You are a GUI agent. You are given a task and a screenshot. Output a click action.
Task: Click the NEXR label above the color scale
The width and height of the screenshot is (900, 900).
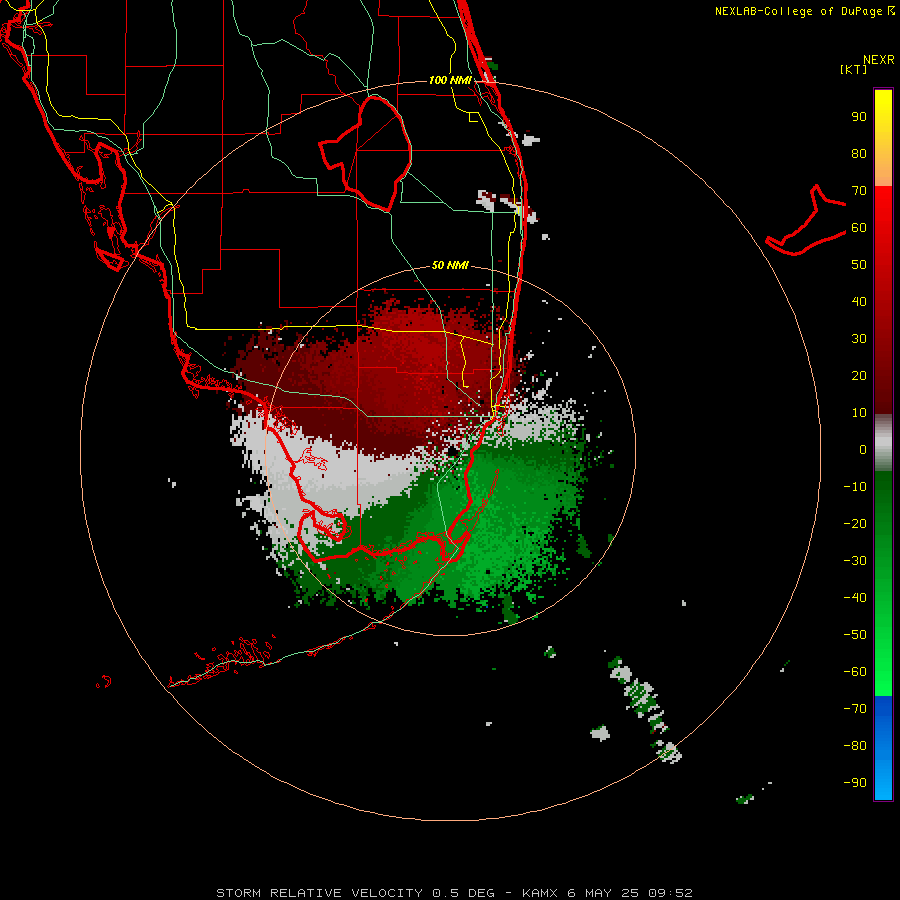879,60
